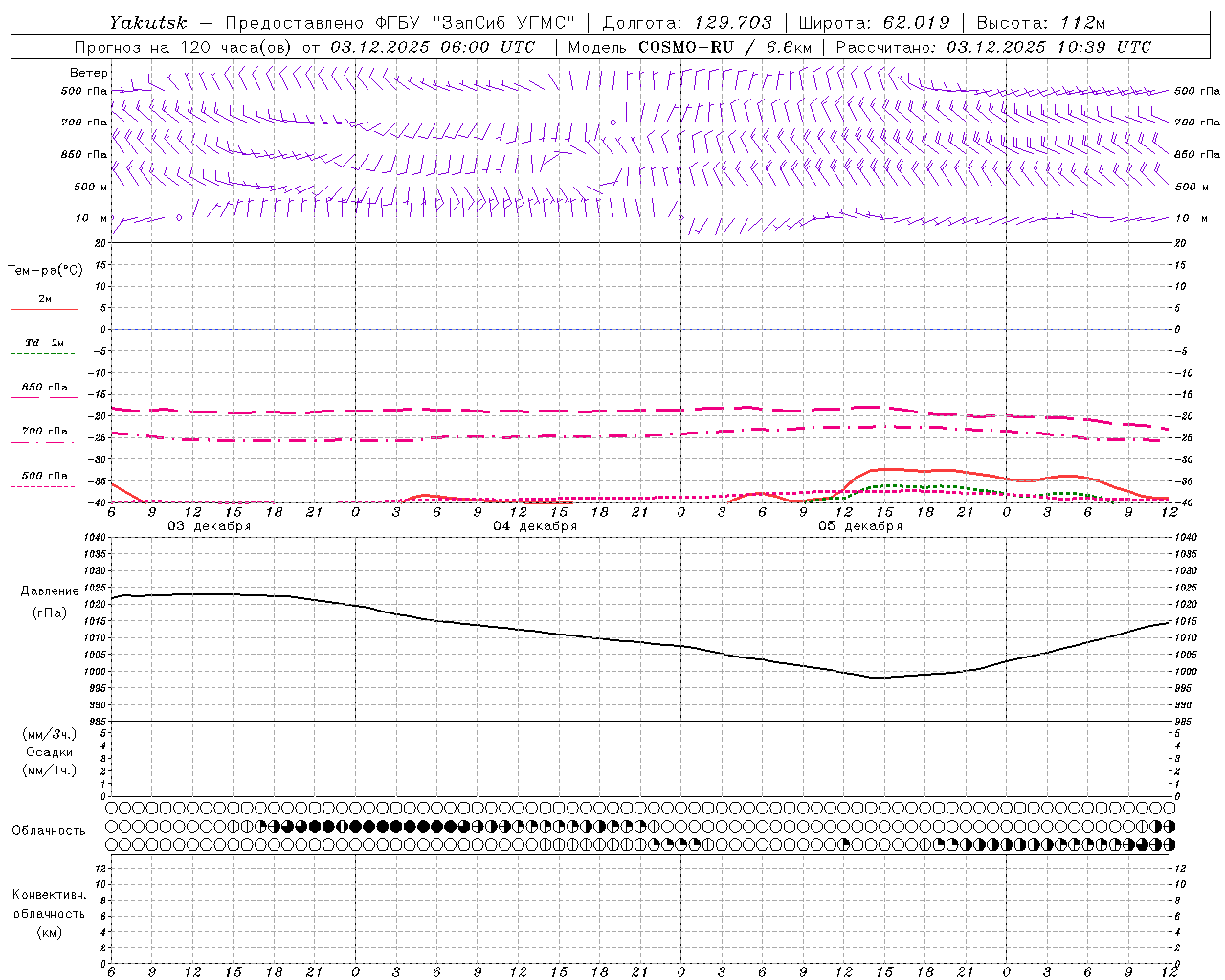Click the date label 03 декабря
This screenshot has width=1225, height=980.
tap(210, 526)
